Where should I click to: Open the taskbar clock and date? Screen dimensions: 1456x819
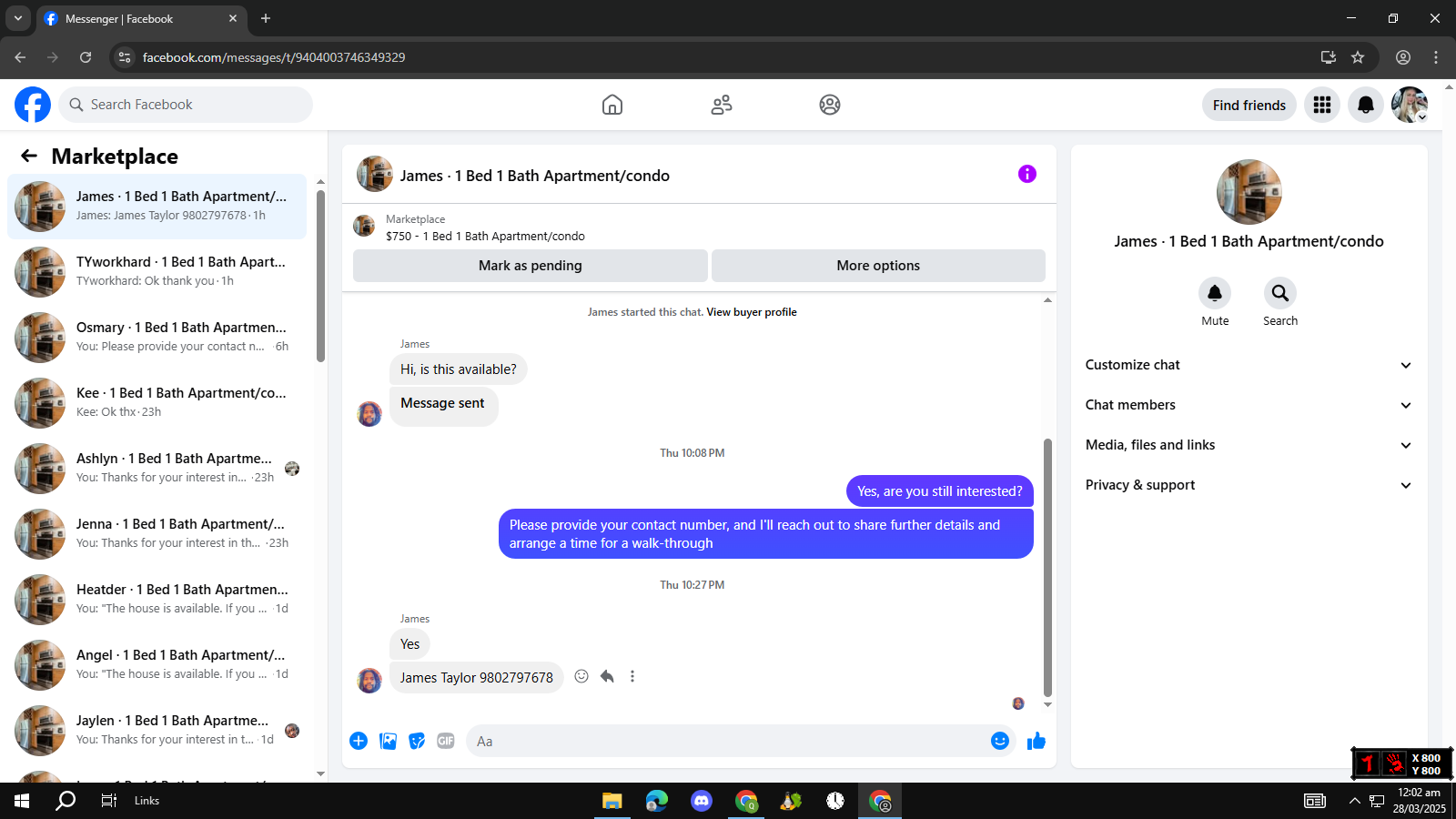[x=1419, y=801]
